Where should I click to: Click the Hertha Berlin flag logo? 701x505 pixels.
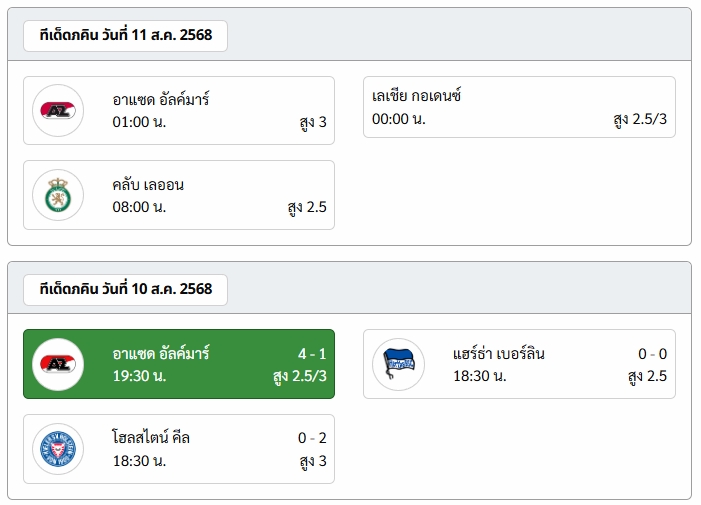tap(398, 364)
